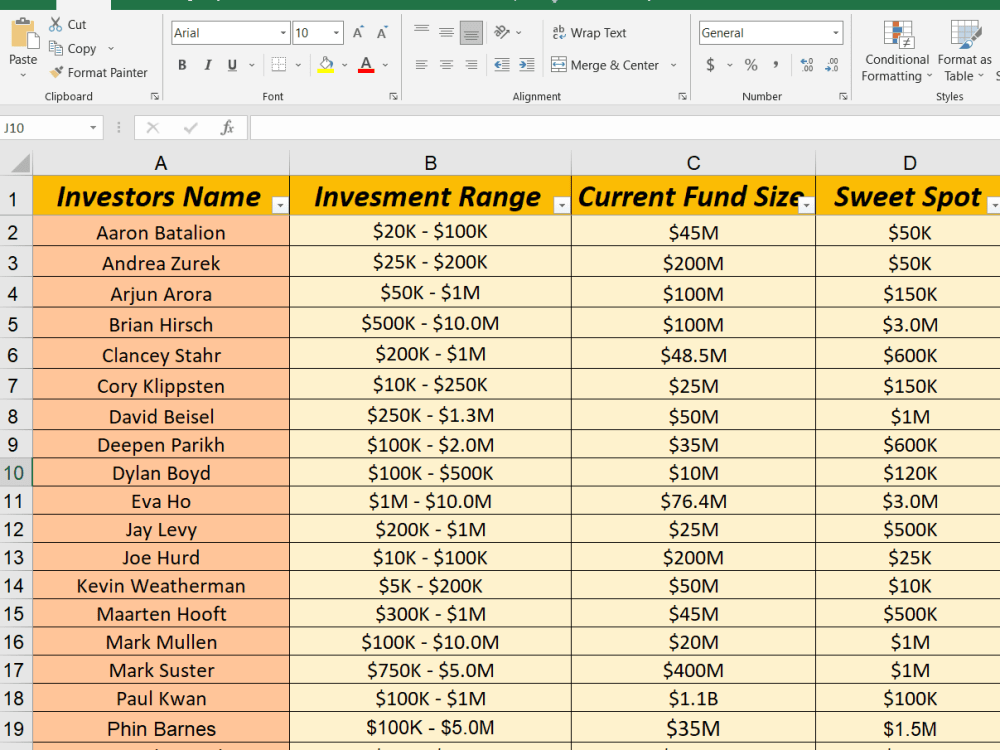
Task: Open the Name Box dropdown arrow
Action: pyautogui.click(x=93, y=128)
